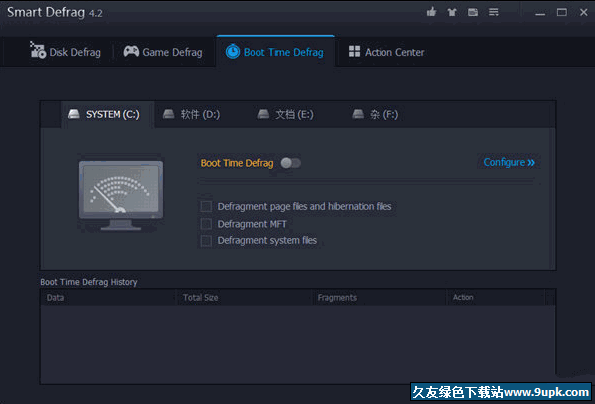Check Defragment page files and hibernation files
This screenshot has height=404, width=595.
coord(206,206)
